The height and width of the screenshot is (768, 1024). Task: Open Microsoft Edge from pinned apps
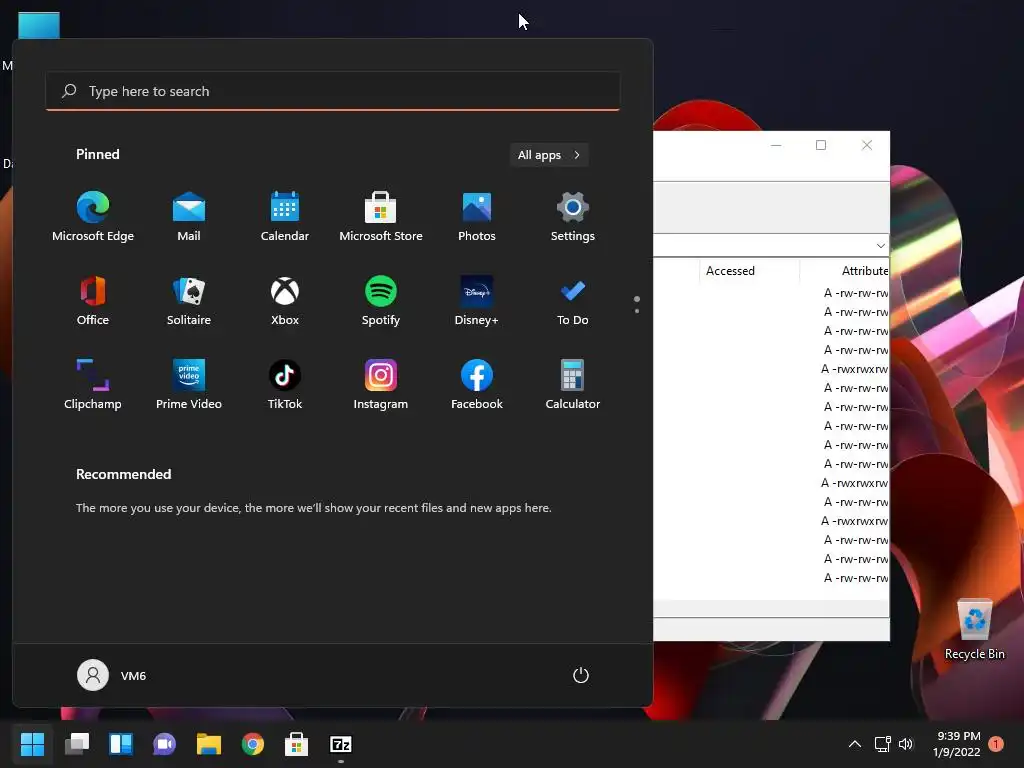93,217
